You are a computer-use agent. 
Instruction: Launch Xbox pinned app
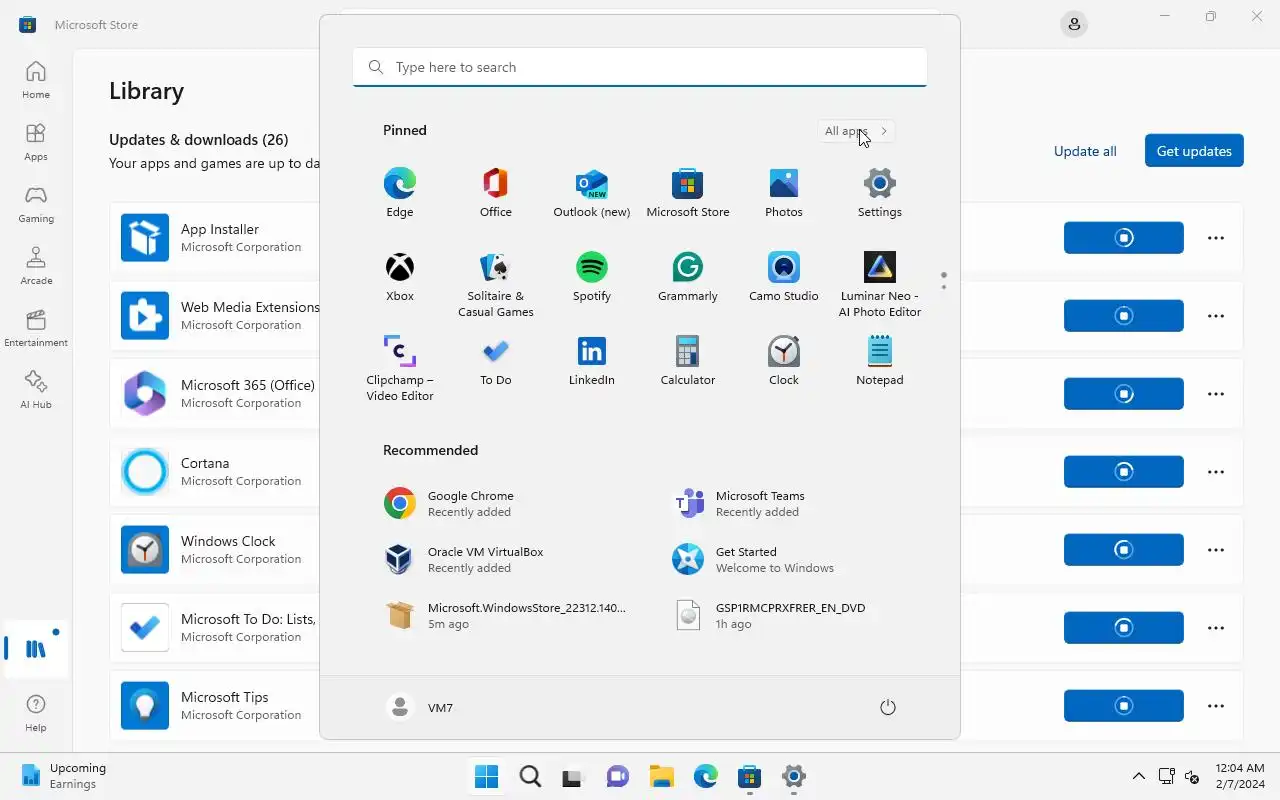coord(400,276)
